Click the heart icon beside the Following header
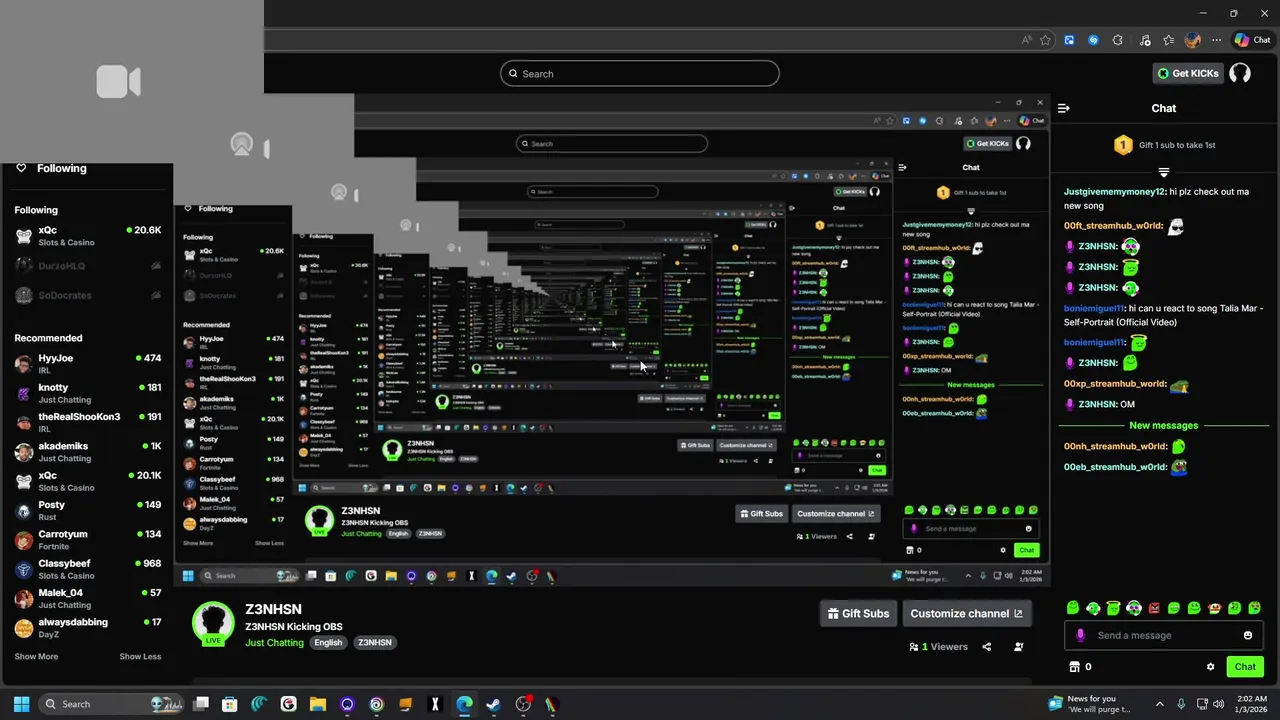1280x720 pixels. click(21, 168)
